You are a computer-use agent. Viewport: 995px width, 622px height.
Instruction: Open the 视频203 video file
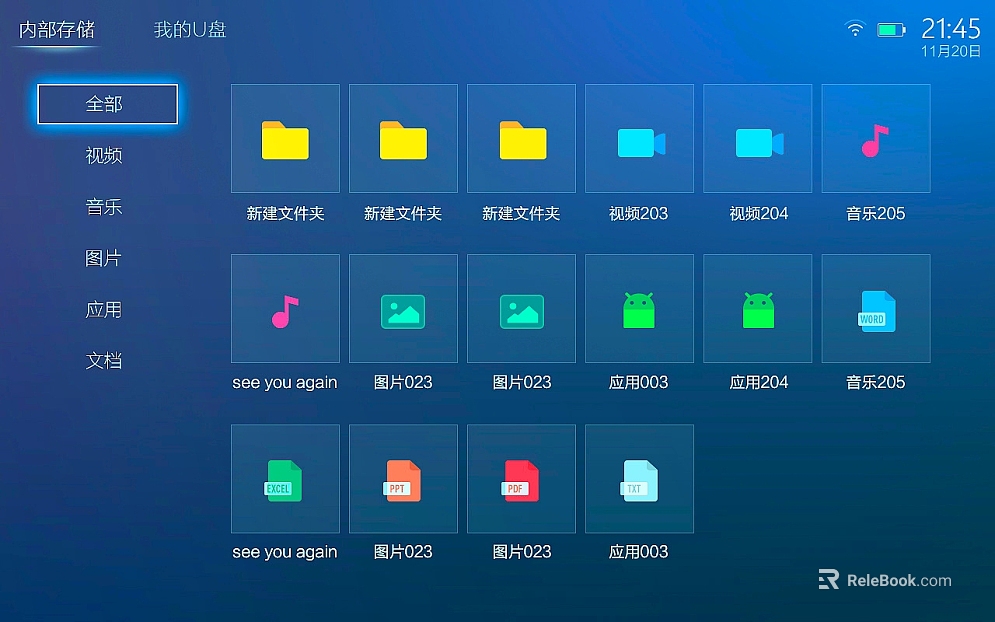639,139
